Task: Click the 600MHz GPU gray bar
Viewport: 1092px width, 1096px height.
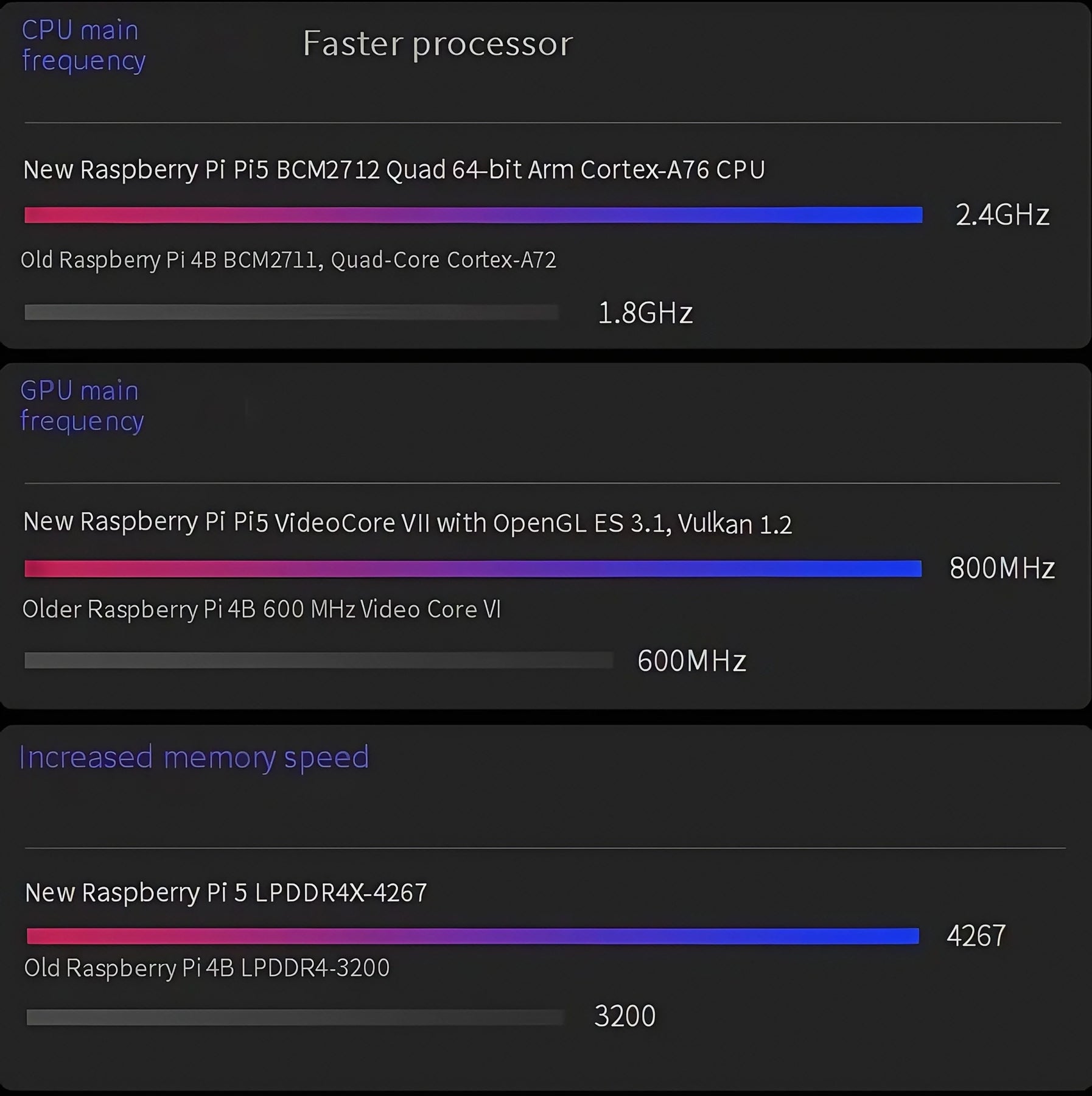Action: click(318, 661)
